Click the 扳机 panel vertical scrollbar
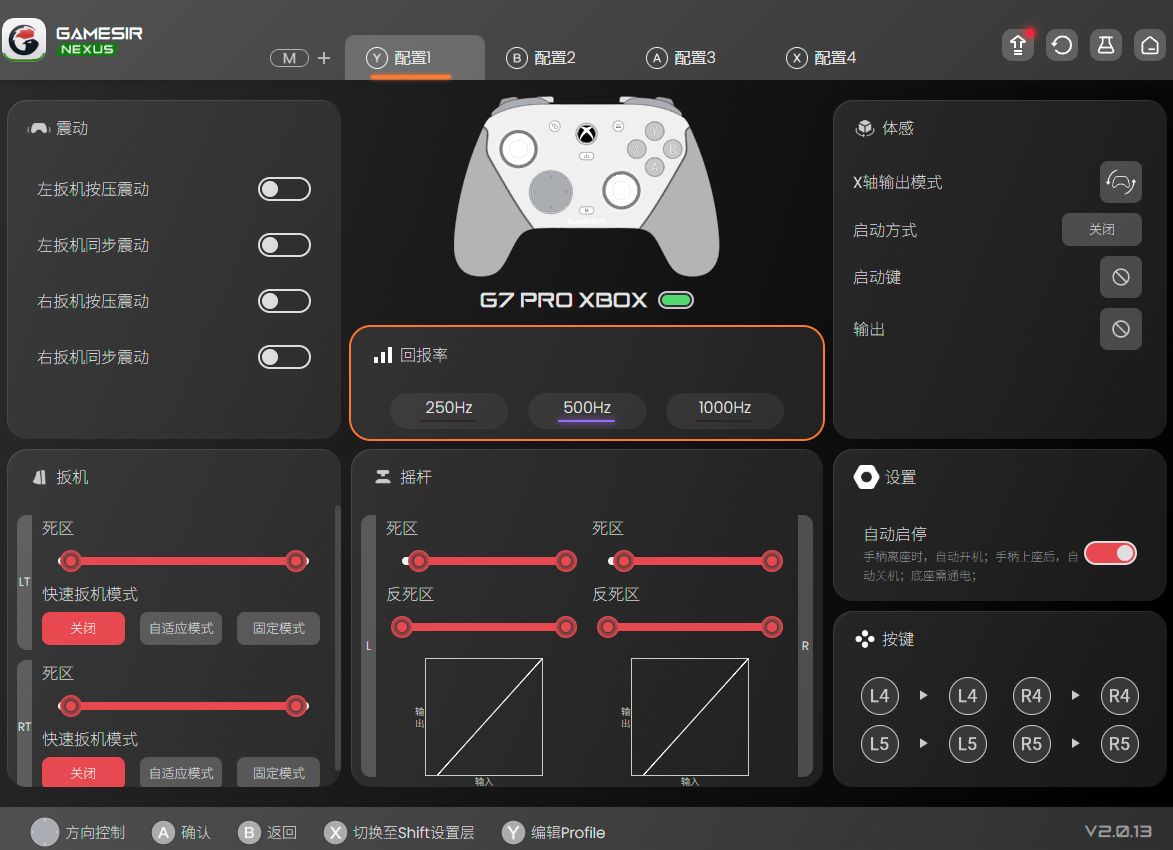Screen dimensions: 1173x850 click(x=337, y=638)
